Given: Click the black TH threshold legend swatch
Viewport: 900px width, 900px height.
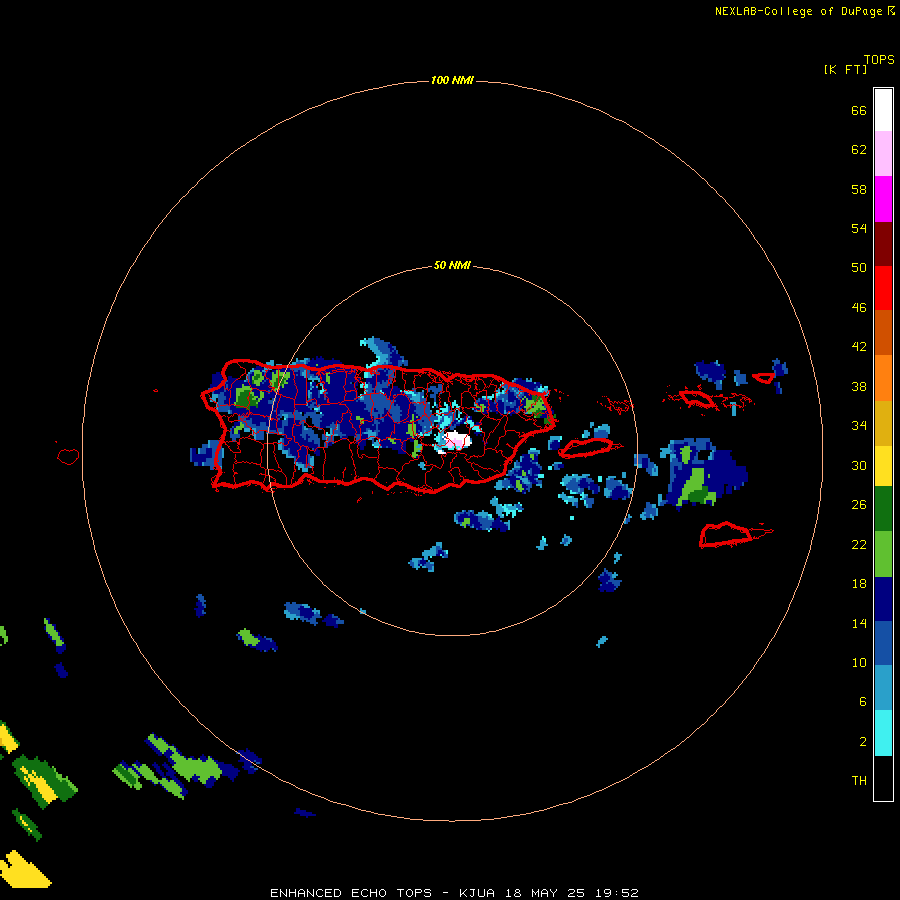Looking at the screenshot, I should click(883, 778).
